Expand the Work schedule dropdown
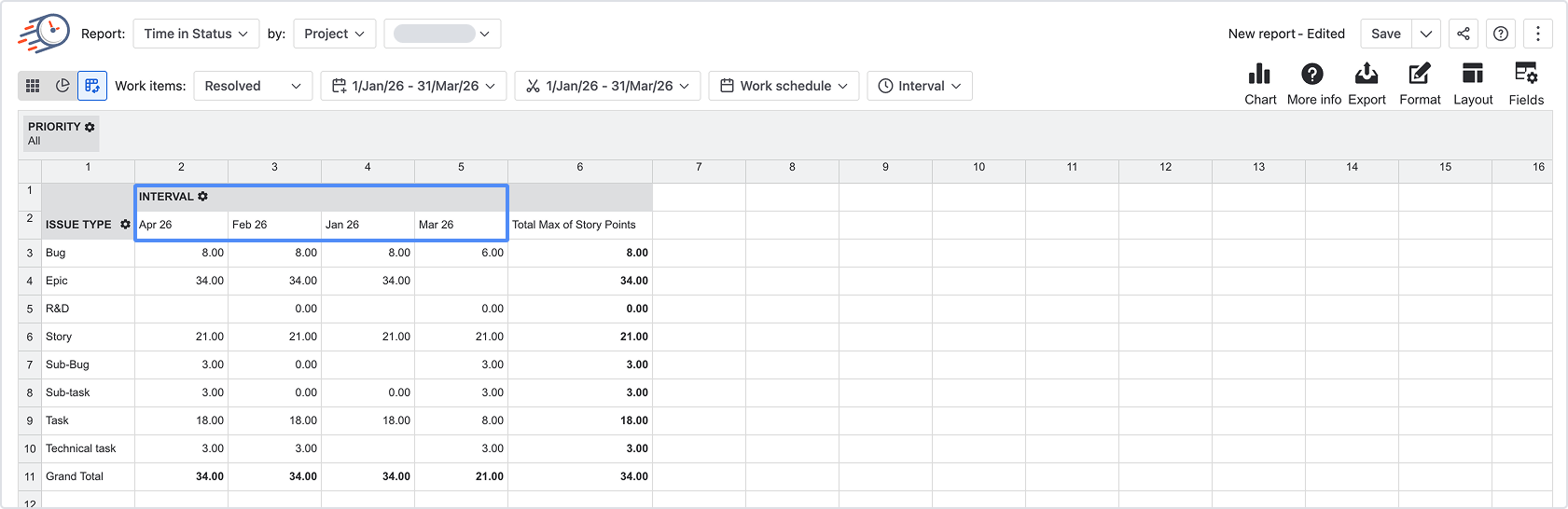Viewport: 1568px width, 509px height. point(784,86)
